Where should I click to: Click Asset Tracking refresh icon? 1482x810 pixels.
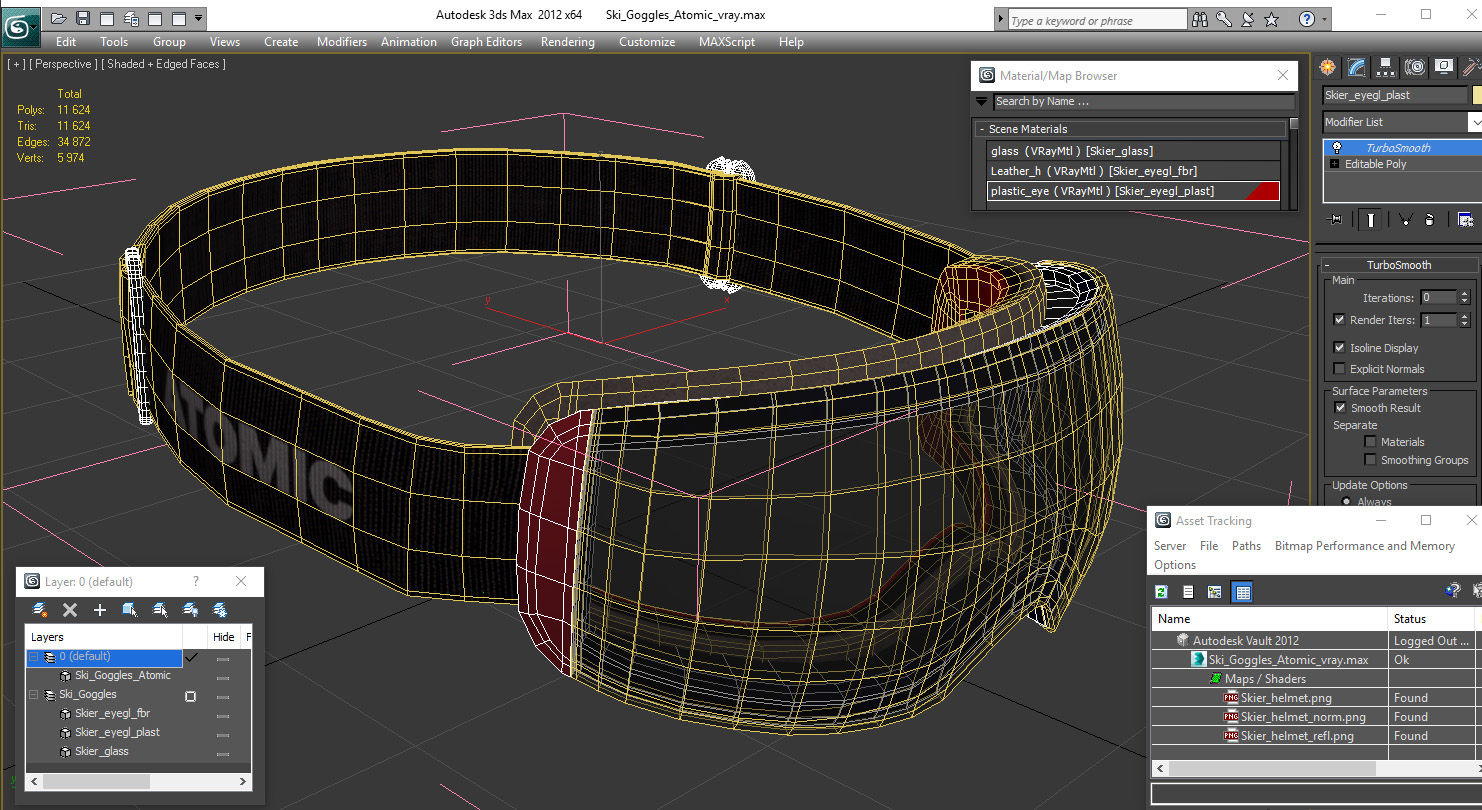tap(1162, 592)
